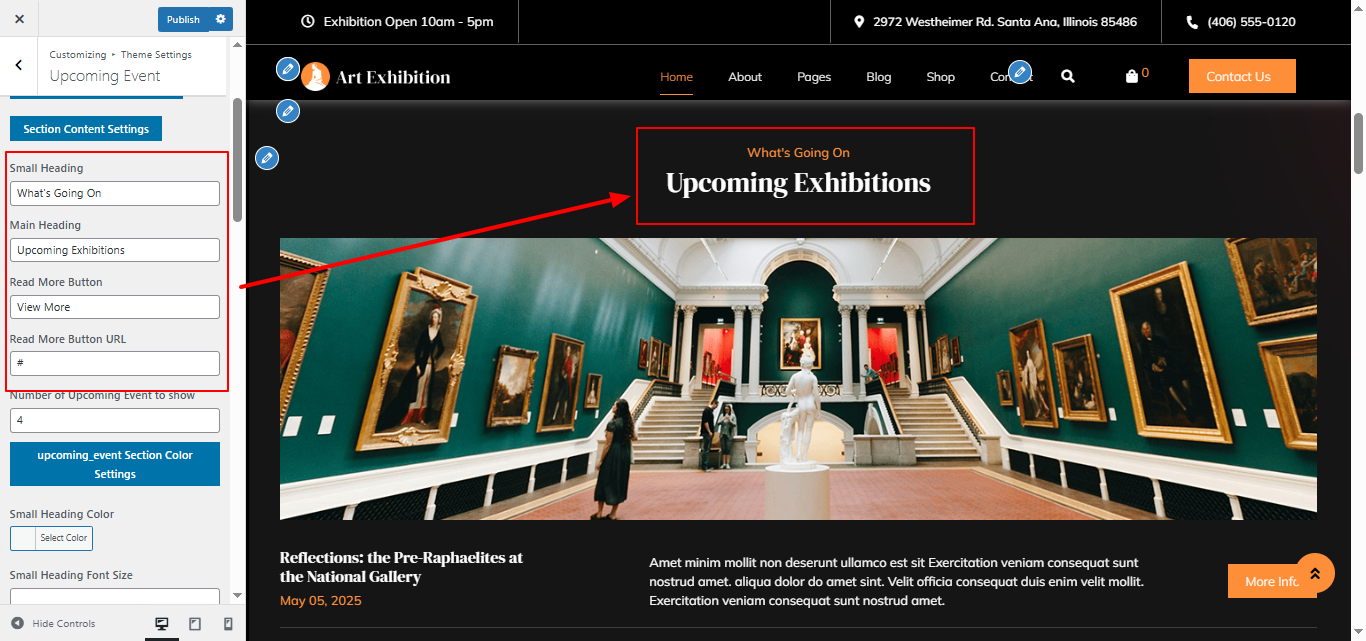Screen dimensions: 1366x641
Task: Open Publish settings gear icon
Action: pyautogui.click(x=222, y=19)
